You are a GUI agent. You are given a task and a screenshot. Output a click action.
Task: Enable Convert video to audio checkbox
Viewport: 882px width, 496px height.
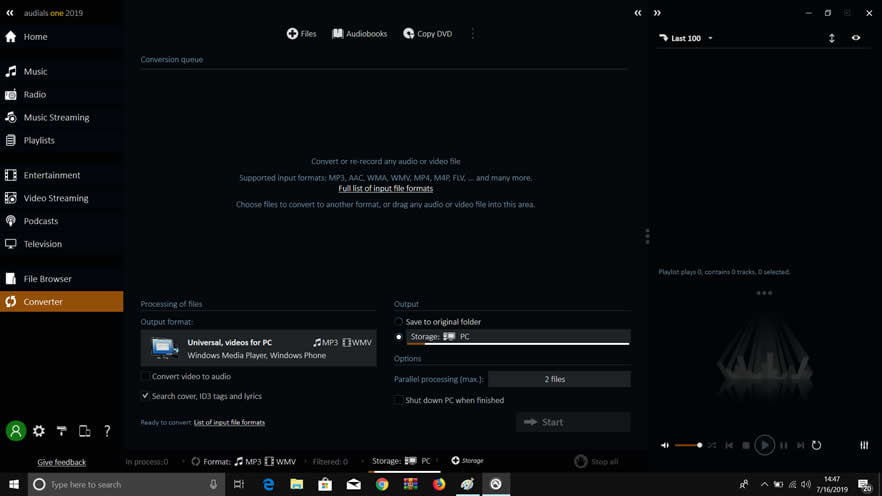146,376
